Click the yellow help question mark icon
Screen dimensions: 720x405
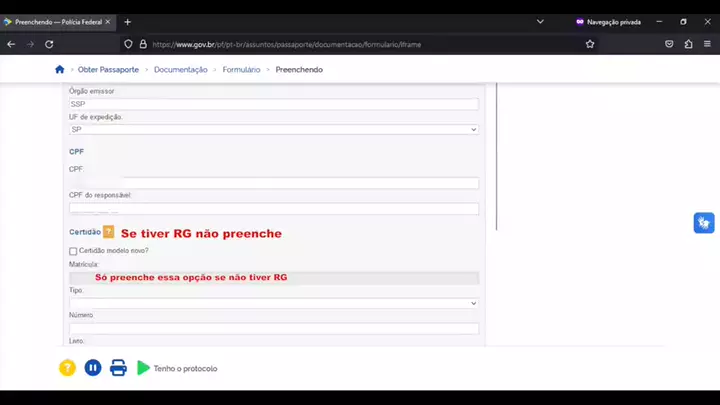coord(67,368)
